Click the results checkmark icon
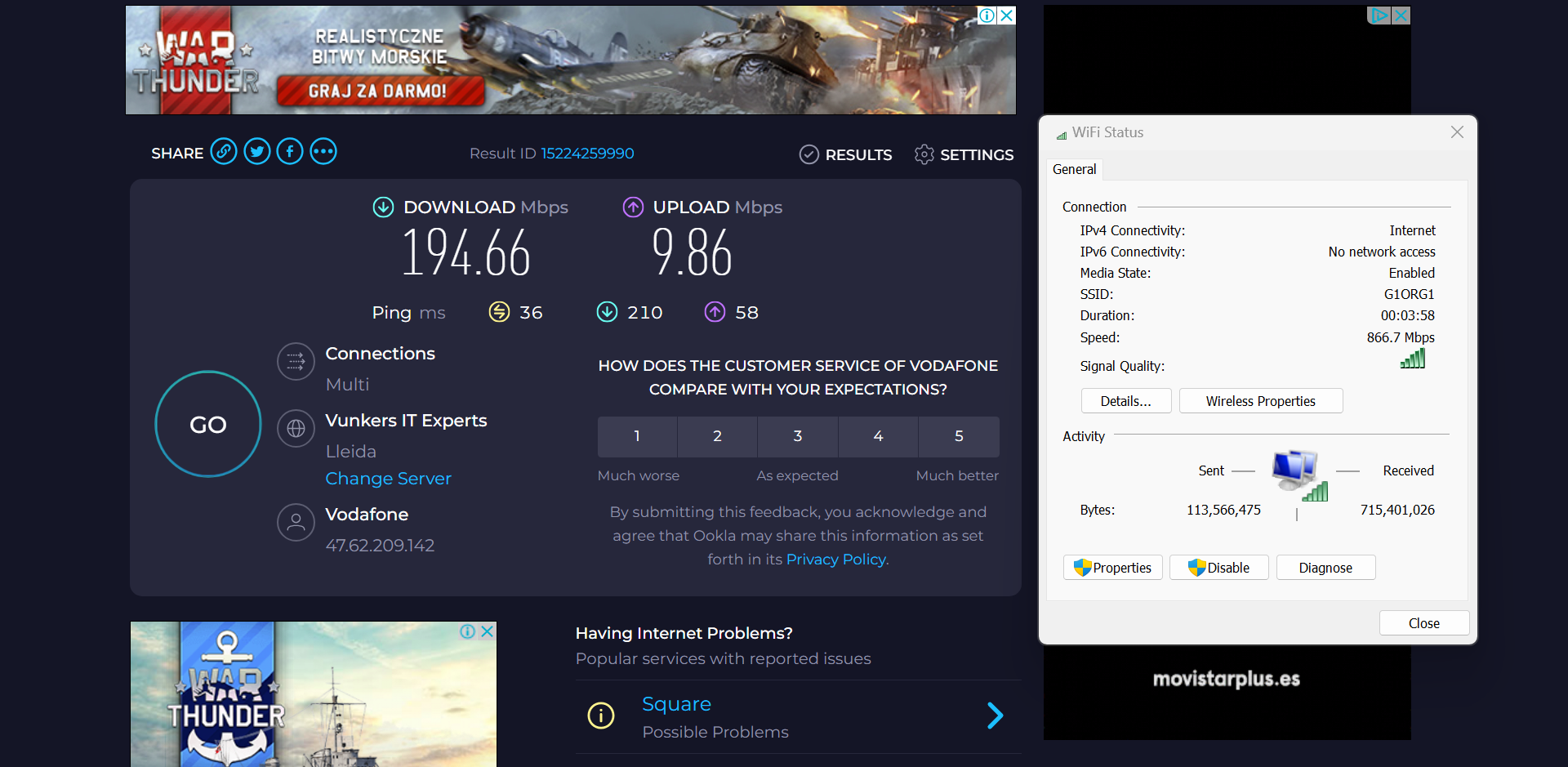The image size is (1568, 767). click(x=808, y=154)
